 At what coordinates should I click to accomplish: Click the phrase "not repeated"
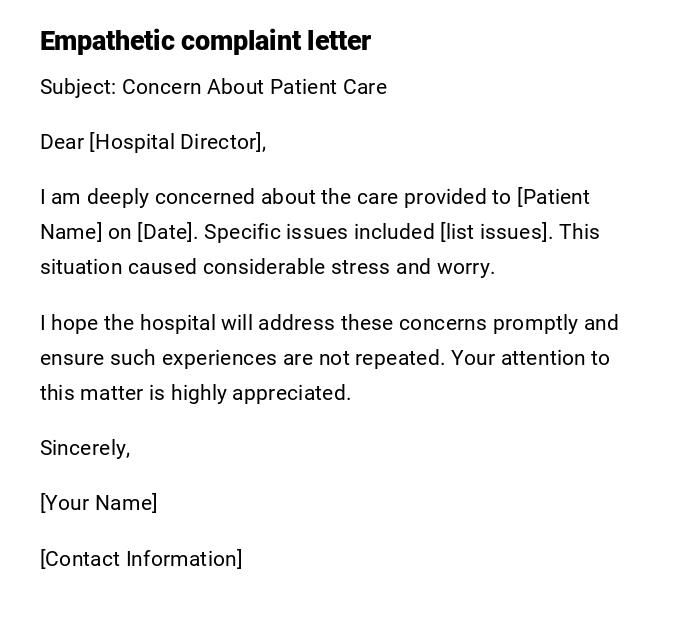point(386,358)
